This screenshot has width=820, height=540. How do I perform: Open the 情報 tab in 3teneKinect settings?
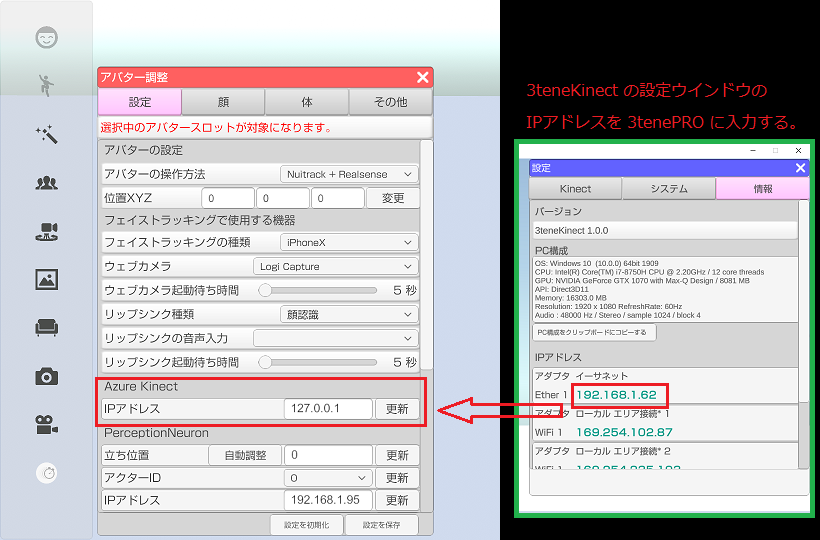(x=762, y=189)
